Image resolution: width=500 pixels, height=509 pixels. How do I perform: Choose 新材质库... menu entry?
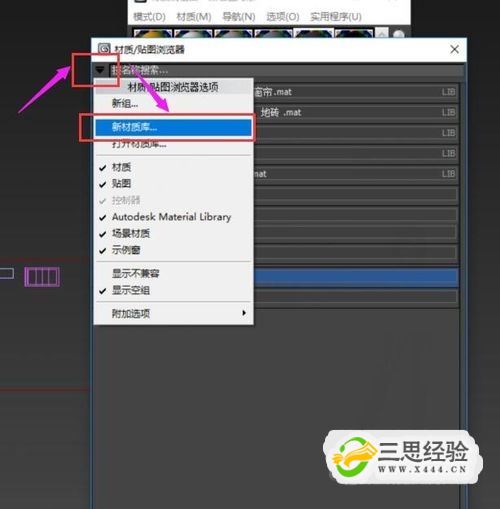pyautogui.click(x=173, y=127)
